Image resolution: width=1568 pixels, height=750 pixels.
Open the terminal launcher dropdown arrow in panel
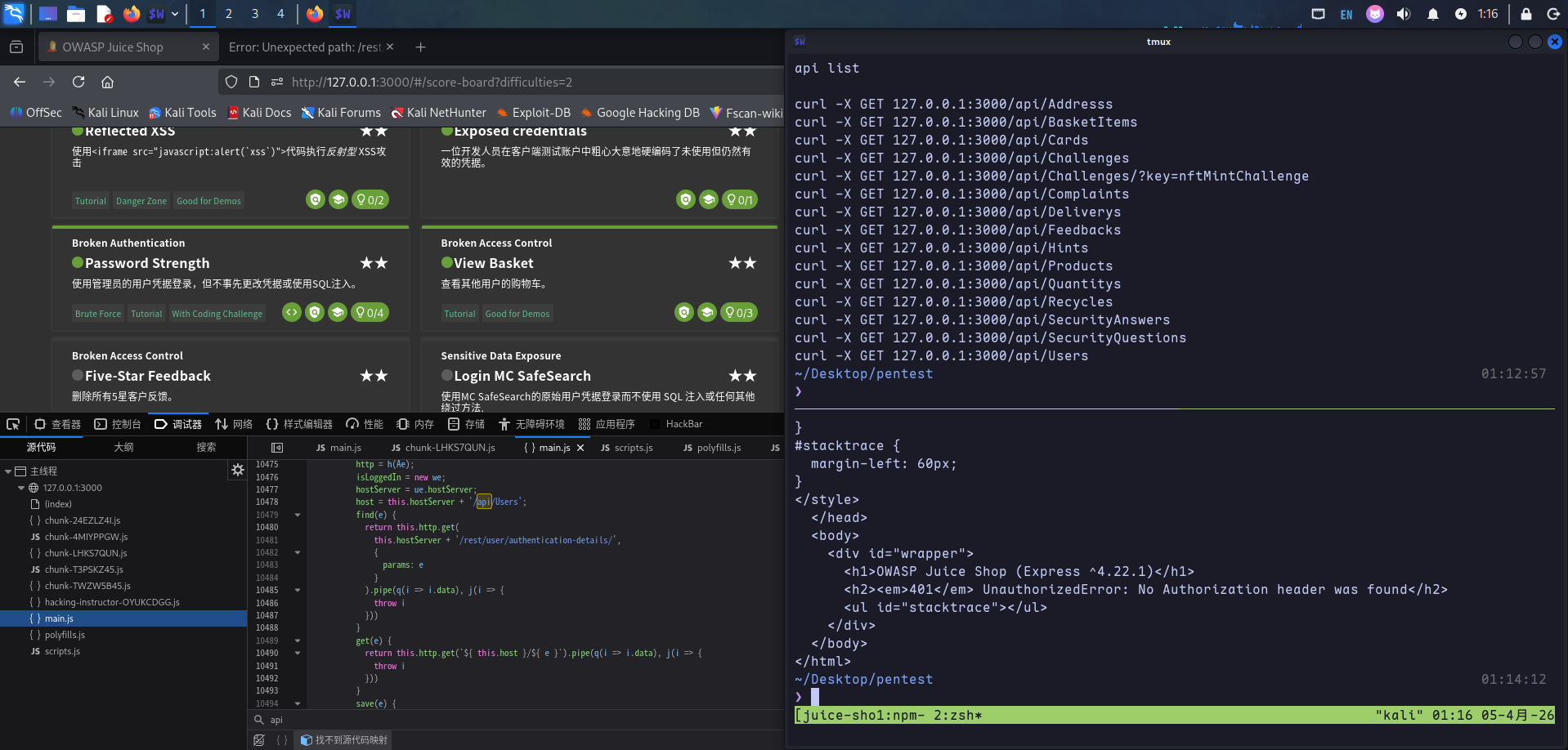(x=175, y=14)
